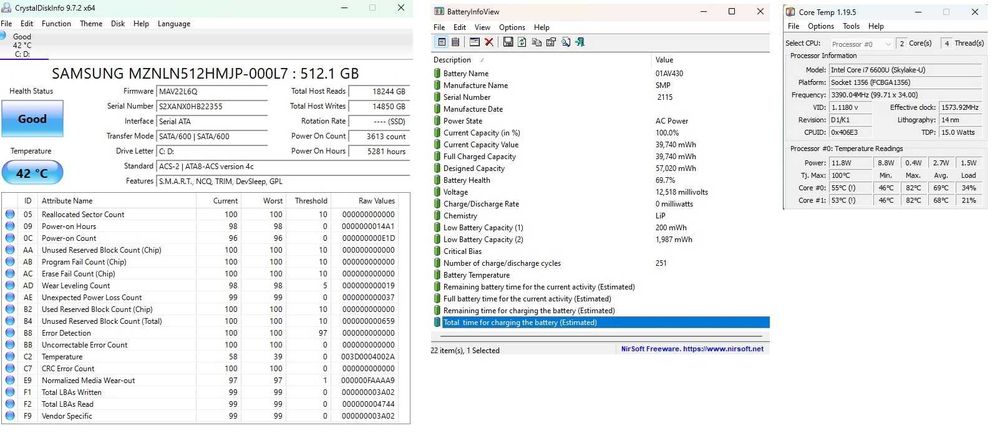Viewport: 1000px width, 433px height.
Task: Select Full Charged Capacity row
Action: [600, 156]
